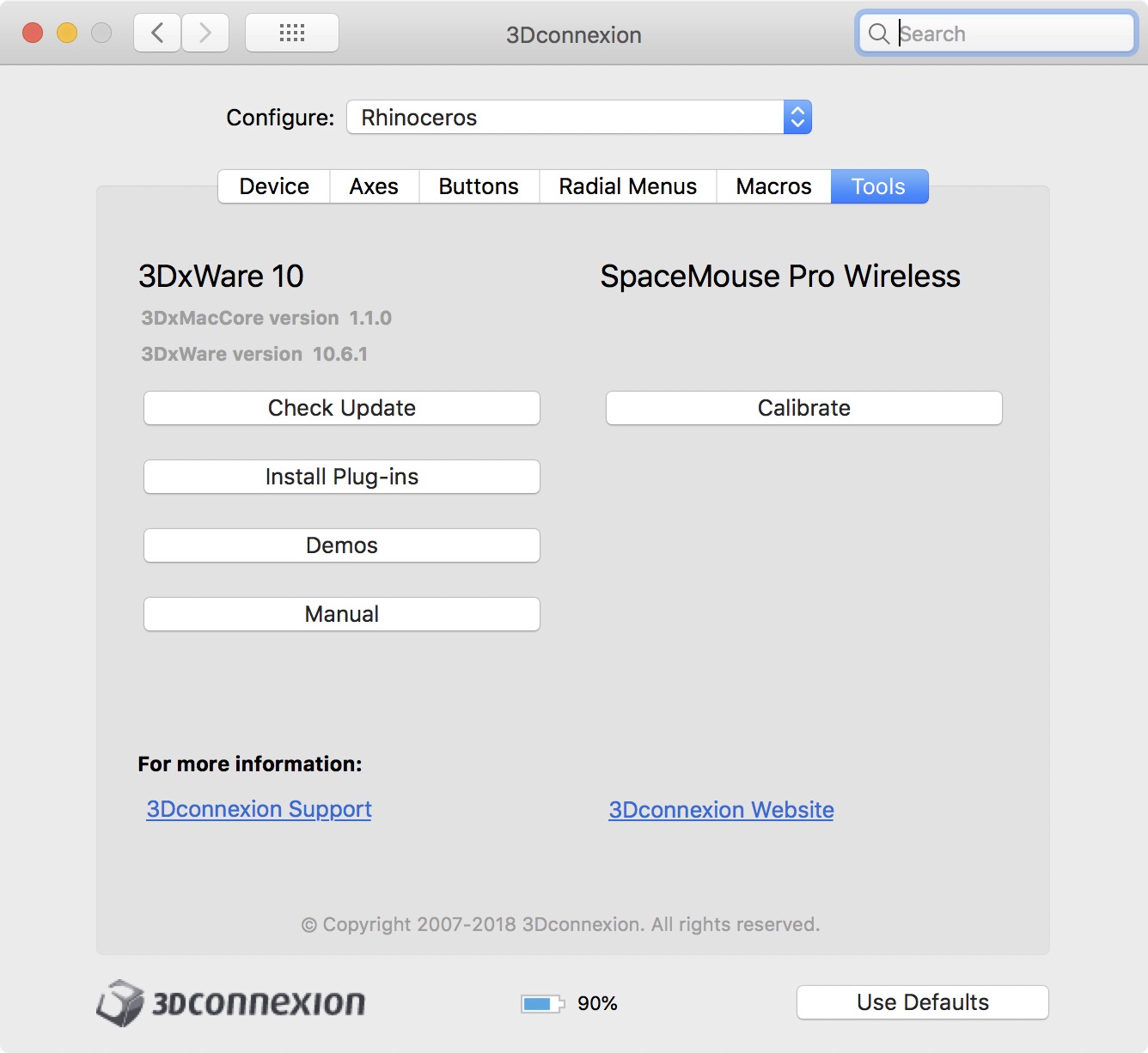
Task: Click Use Defaults button
Action: pyautogui.click(x=923, y=1002)
